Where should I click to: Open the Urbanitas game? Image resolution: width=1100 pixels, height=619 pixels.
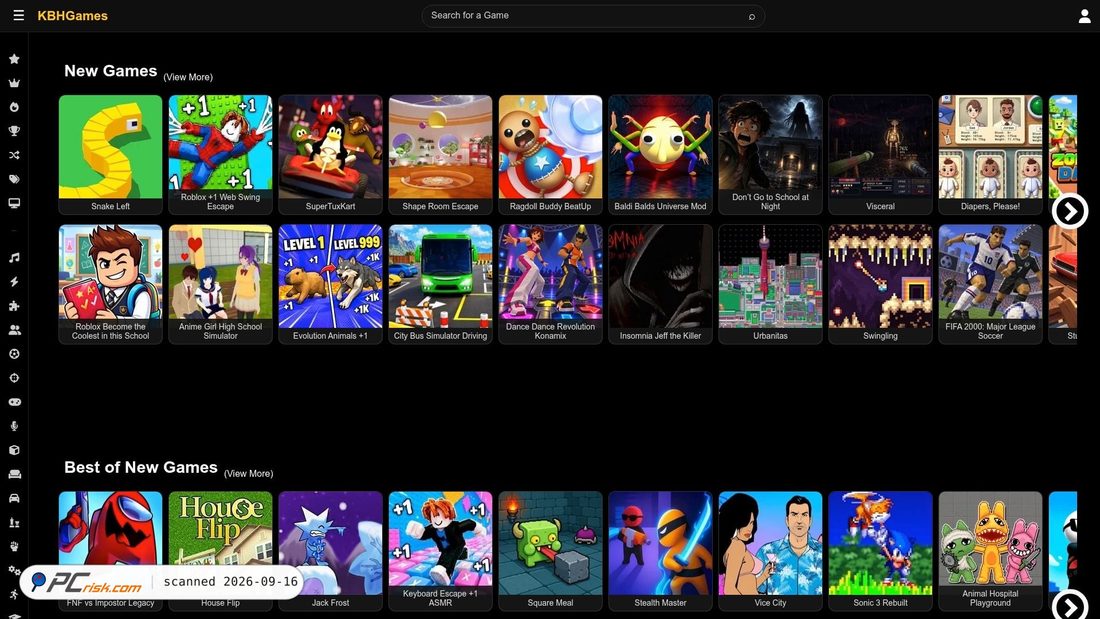(x=770, y=284)
